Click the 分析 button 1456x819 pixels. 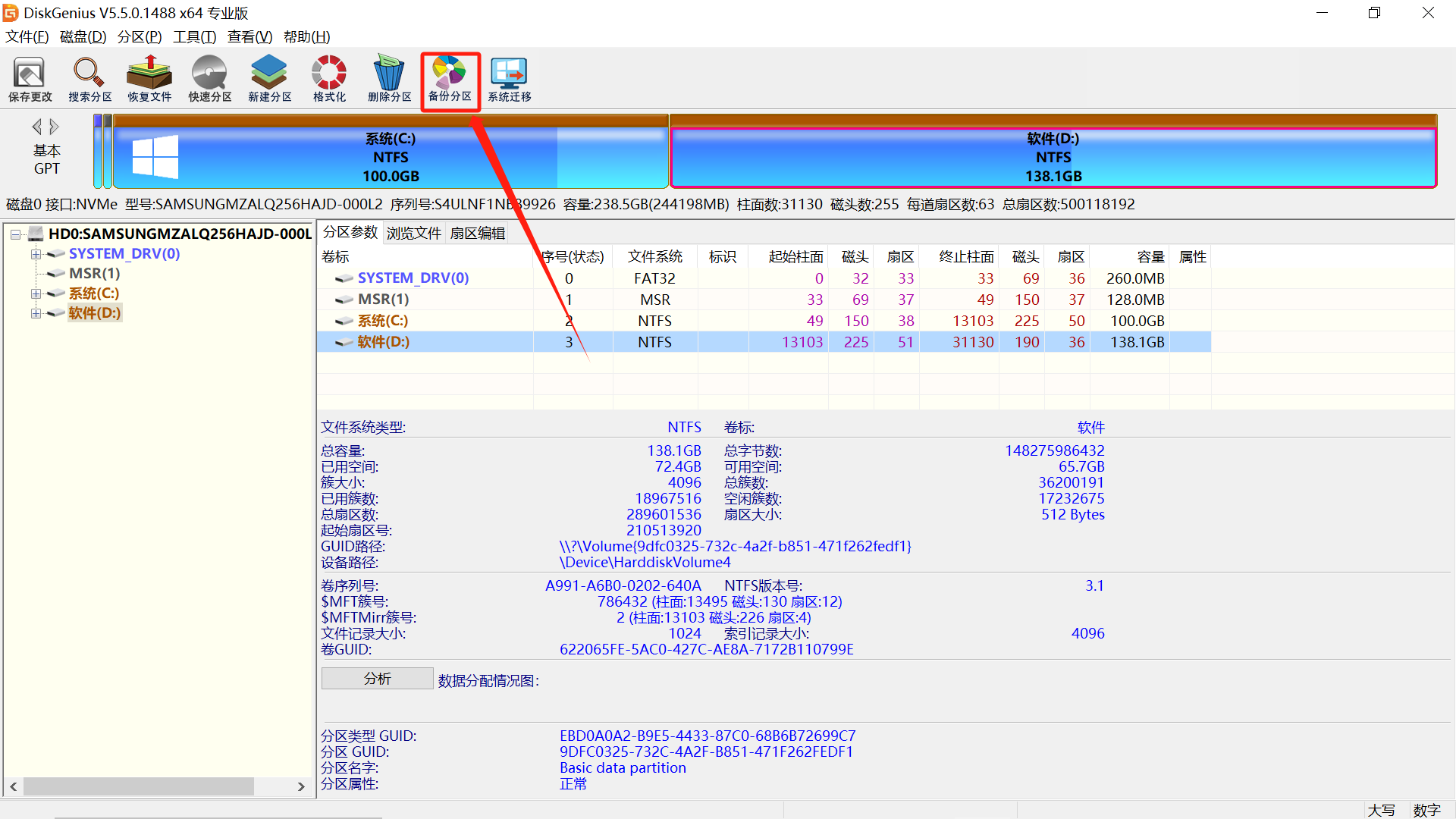tap(377, 678)
